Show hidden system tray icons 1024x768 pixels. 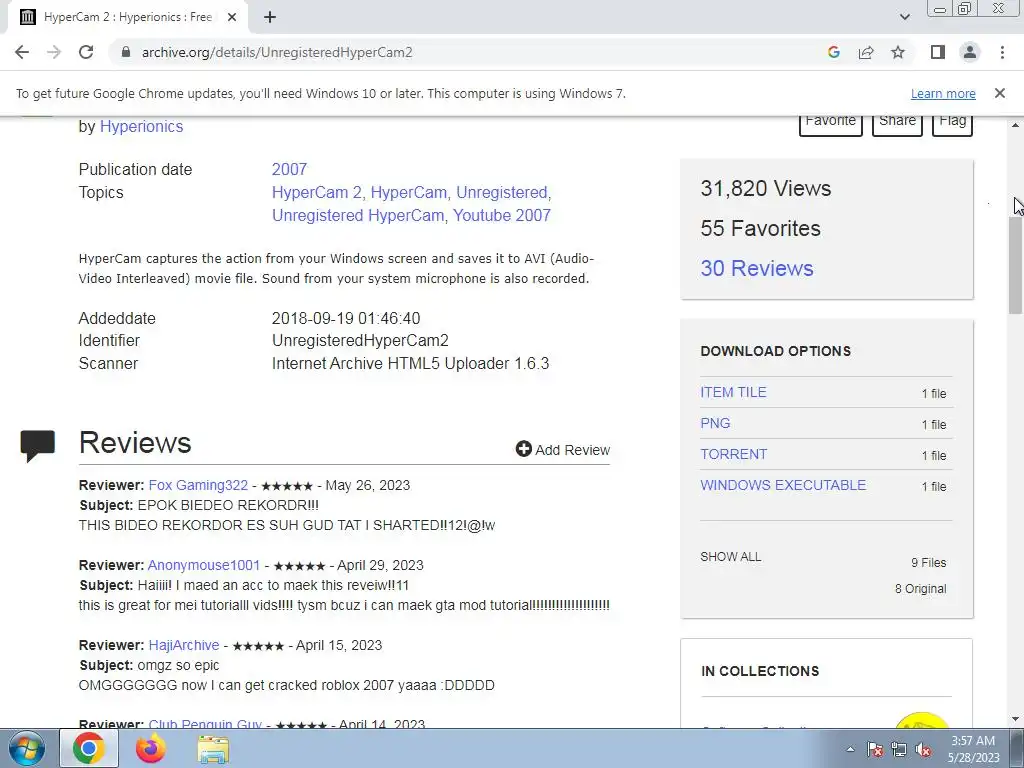click(x=850, y=749)
